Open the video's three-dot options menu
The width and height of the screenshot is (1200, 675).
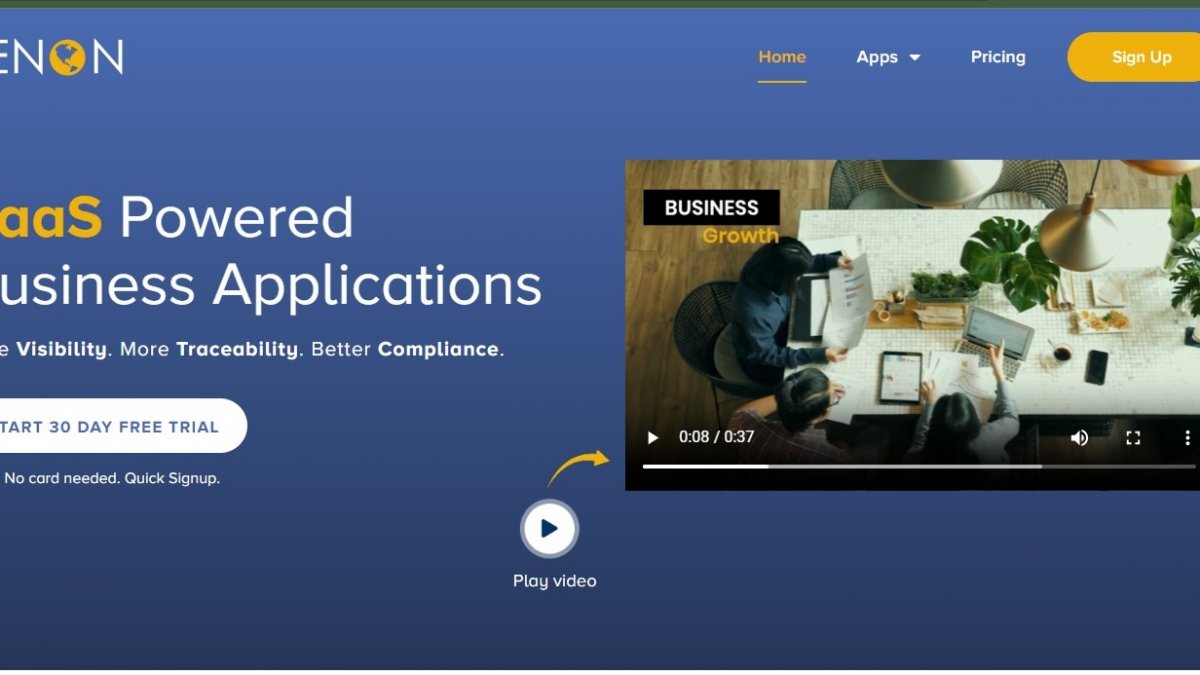[1187, 437]
